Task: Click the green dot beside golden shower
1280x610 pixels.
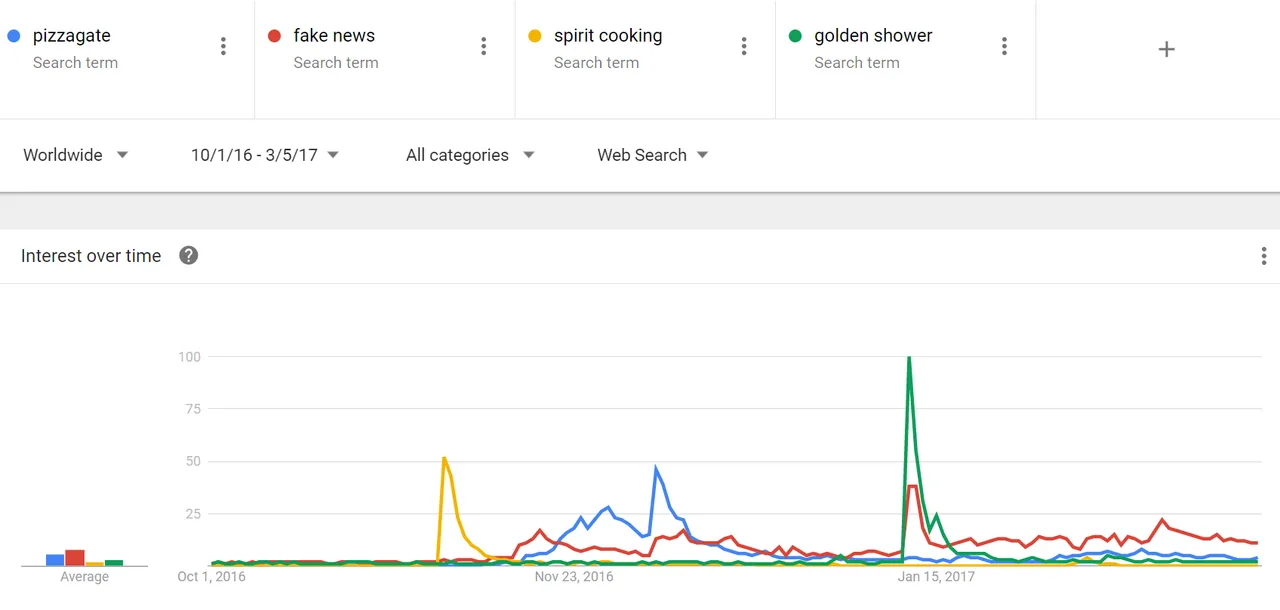Action: tap(795, 36)
